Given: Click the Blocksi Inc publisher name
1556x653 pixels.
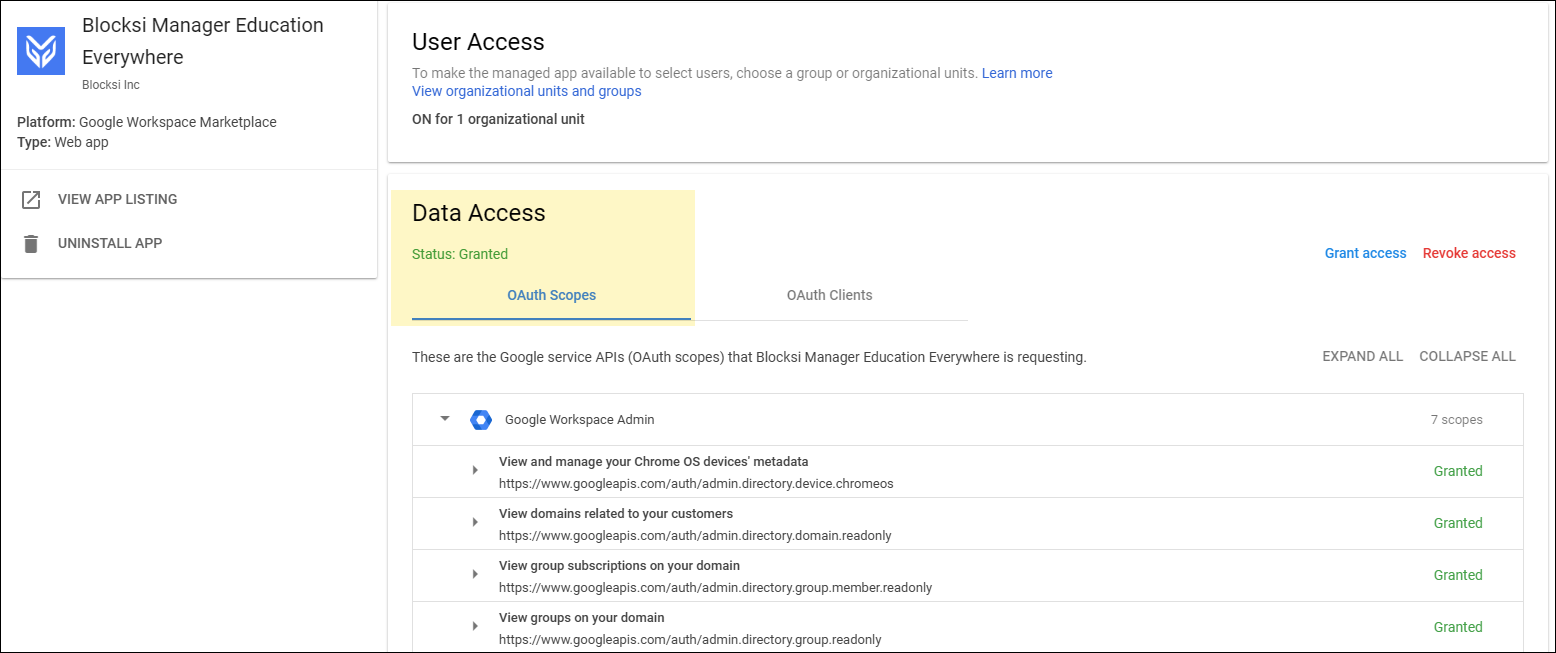Looking at the screenshot, I should point(110,85).
